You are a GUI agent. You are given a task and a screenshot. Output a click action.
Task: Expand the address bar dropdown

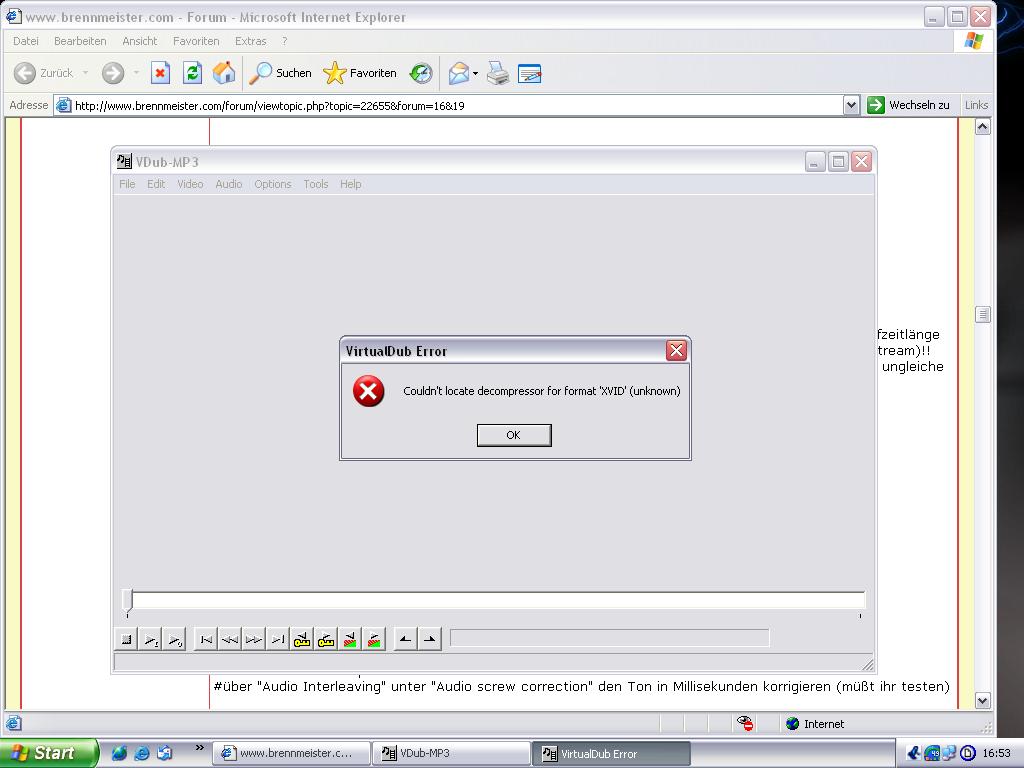click(x=851, y=105)
